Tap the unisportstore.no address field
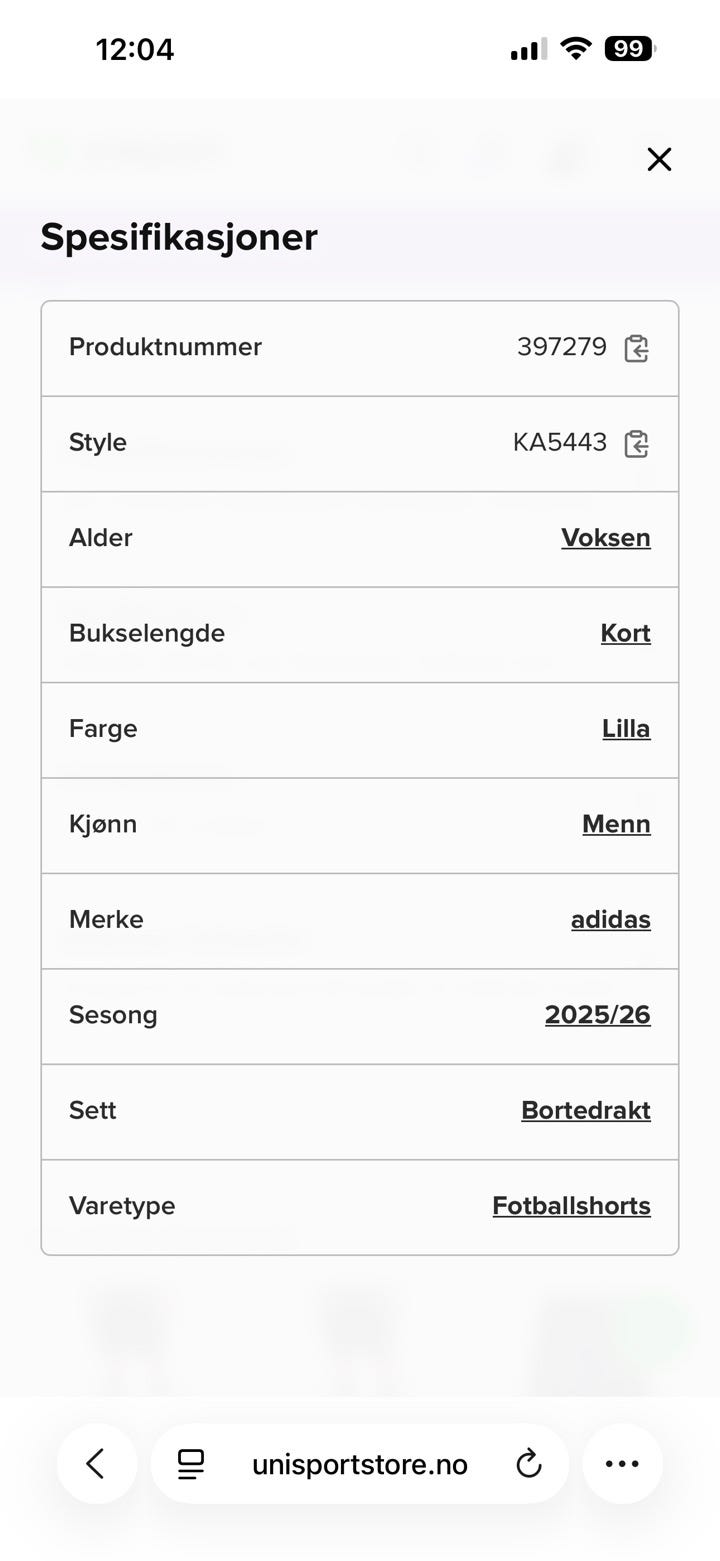Viewport: 720px width, 1561px height. click(x=359, y=1464)
